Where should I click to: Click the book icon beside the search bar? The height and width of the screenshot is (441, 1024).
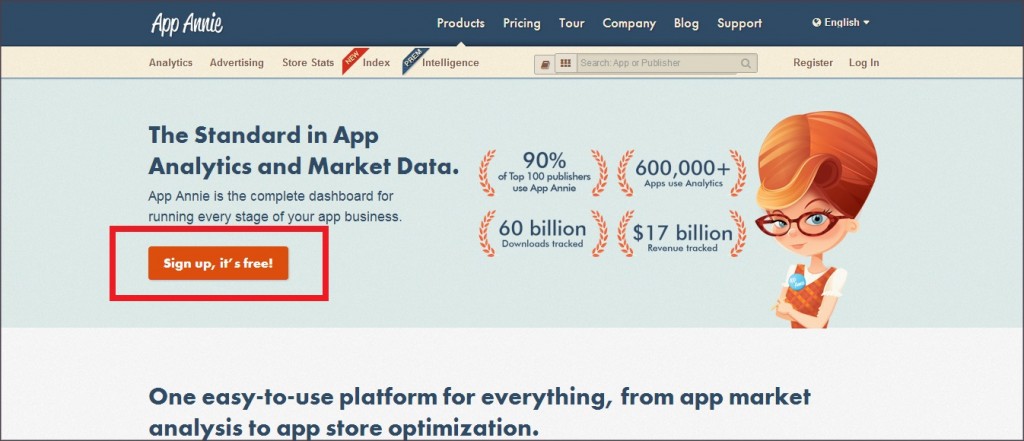coord(545,63)
